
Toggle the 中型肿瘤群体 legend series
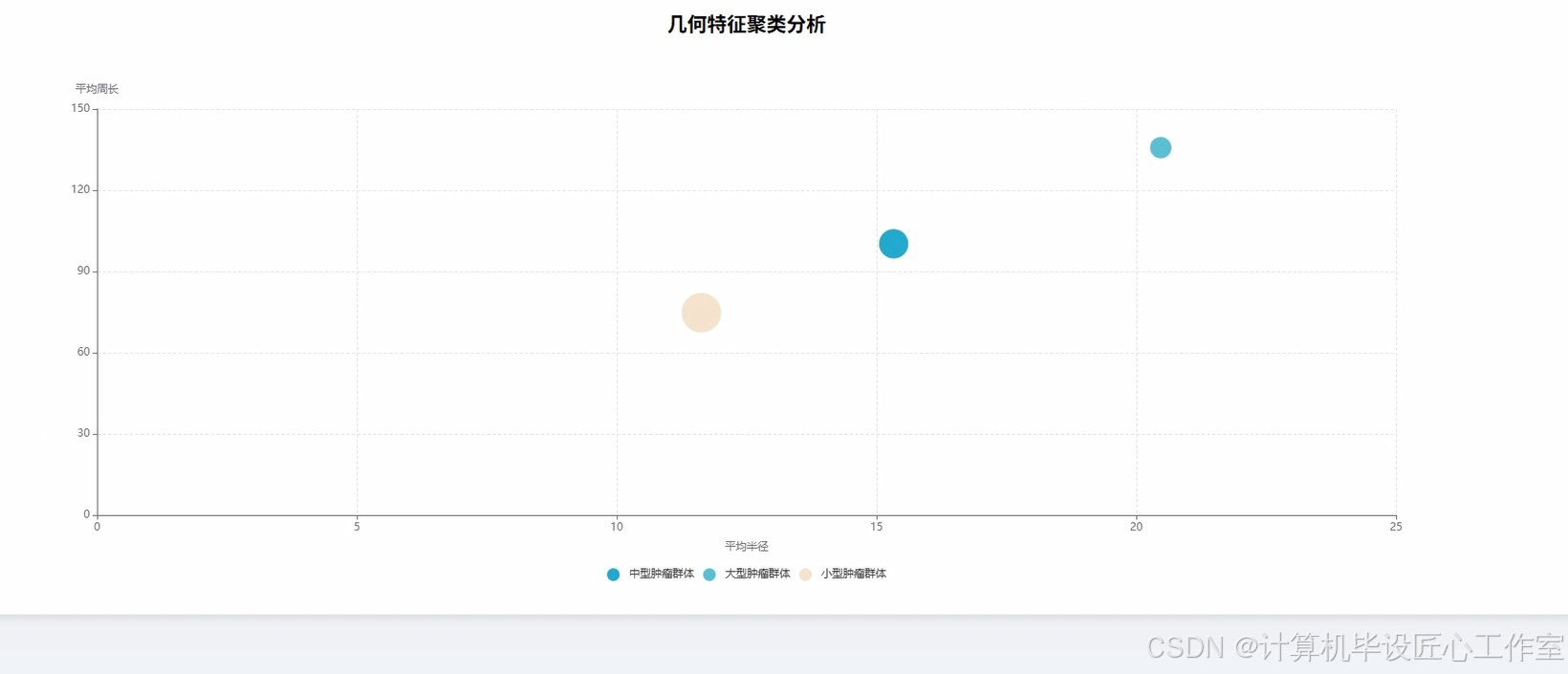click(x=650, y=575)
